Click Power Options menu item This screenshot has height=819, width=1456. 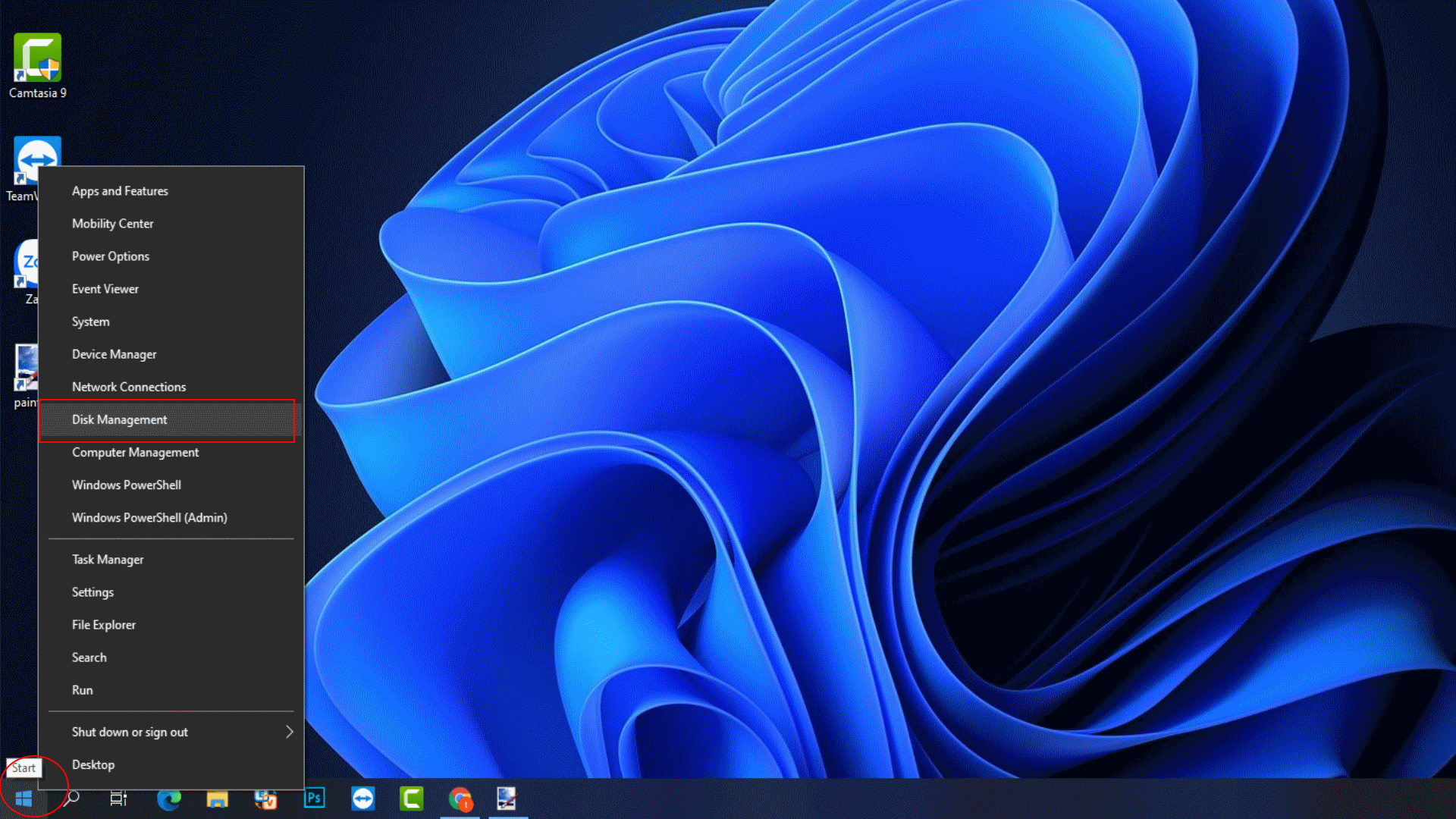[x=111, y=256]
